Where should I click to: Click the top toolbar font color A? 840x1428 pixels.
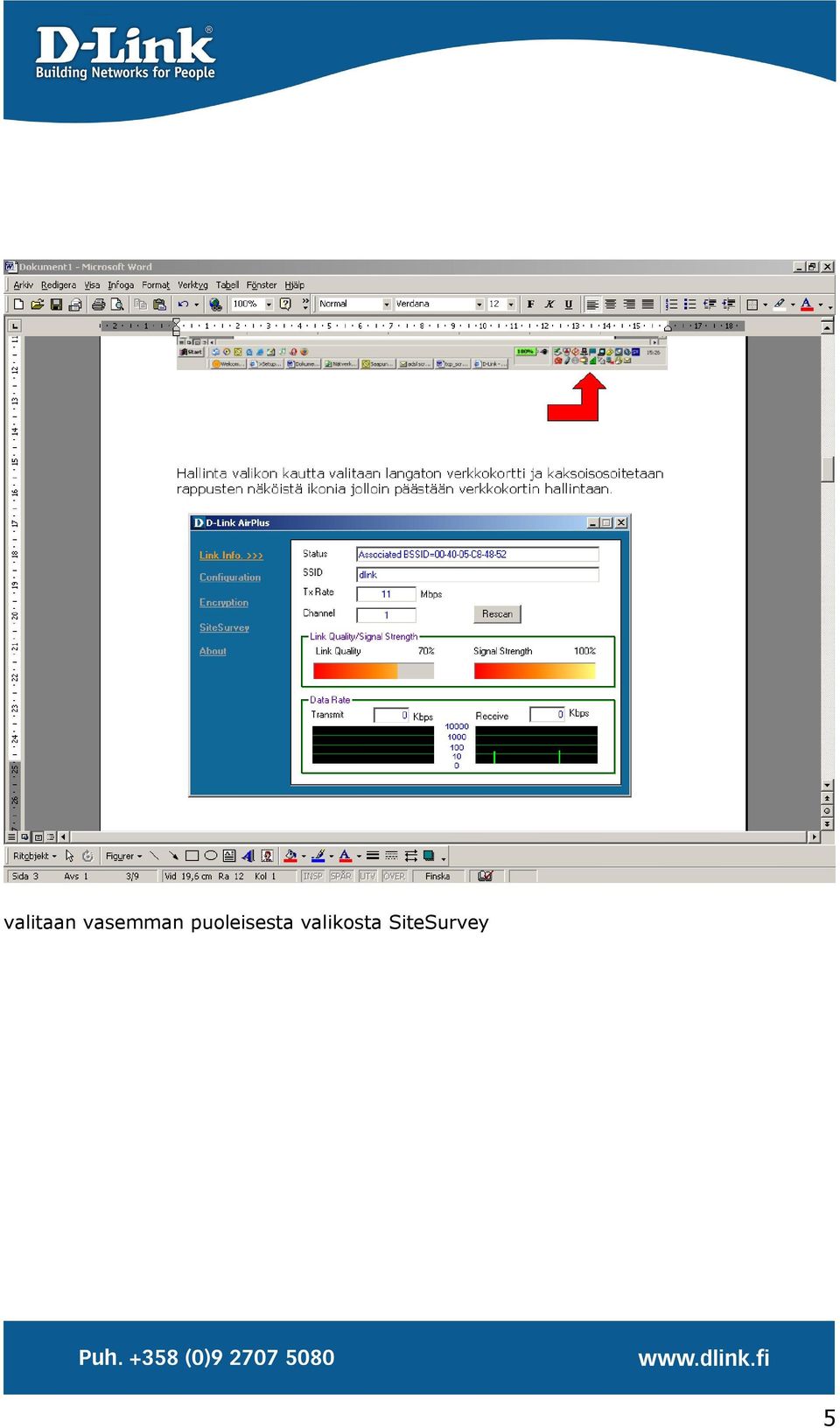(807, 304)
